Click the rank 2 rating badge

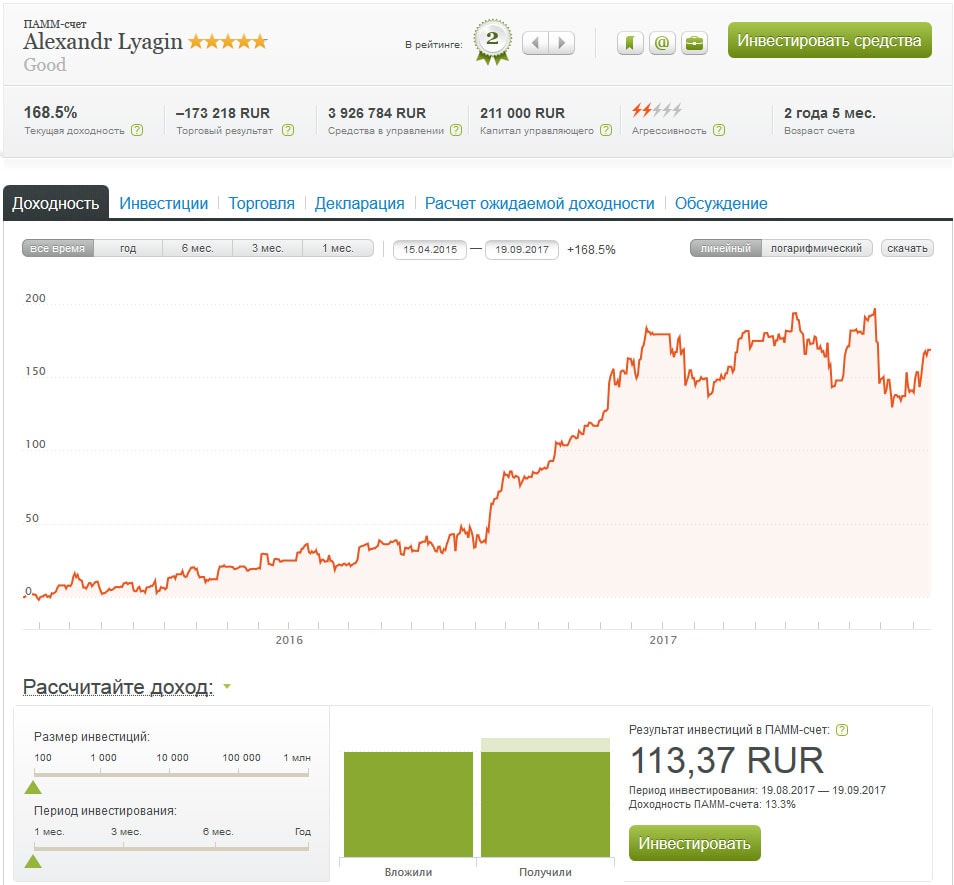pyautogui.click(x=492, y=43)
